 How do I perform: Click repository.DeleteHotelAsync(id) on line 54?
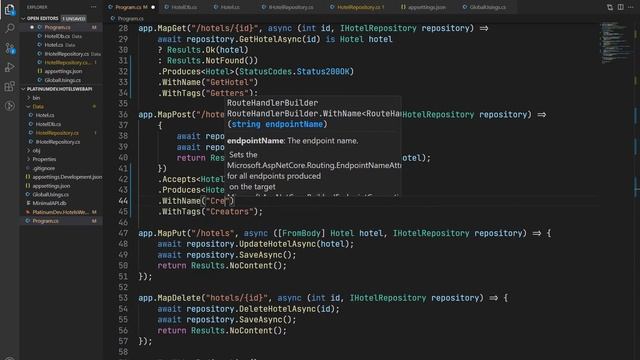click(x=262, y=309)
